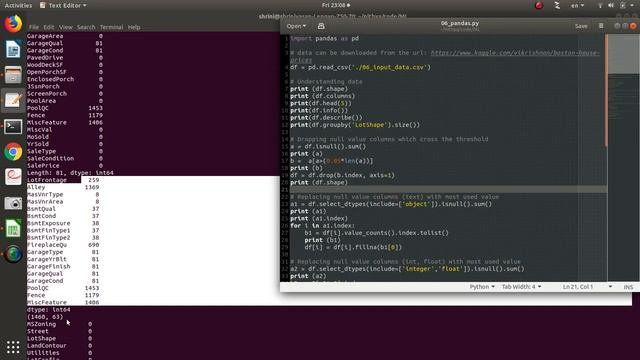Click the df.drop(b.index, axis=1) line
The height and width of the screenshot is (360, 640).
[x=342, y=175]
